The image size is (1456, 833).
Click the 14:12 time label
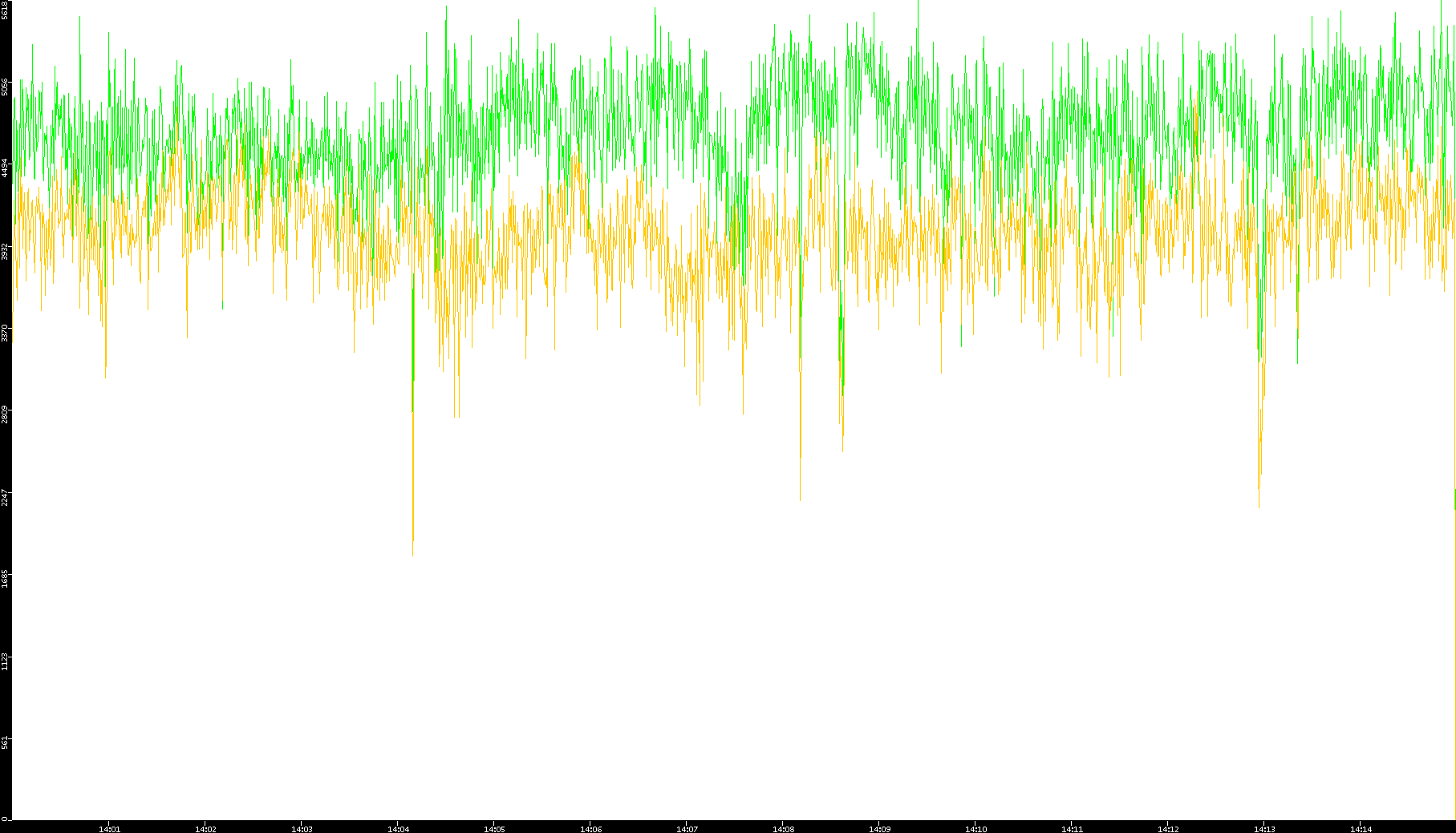click(x=1168, y=829)
